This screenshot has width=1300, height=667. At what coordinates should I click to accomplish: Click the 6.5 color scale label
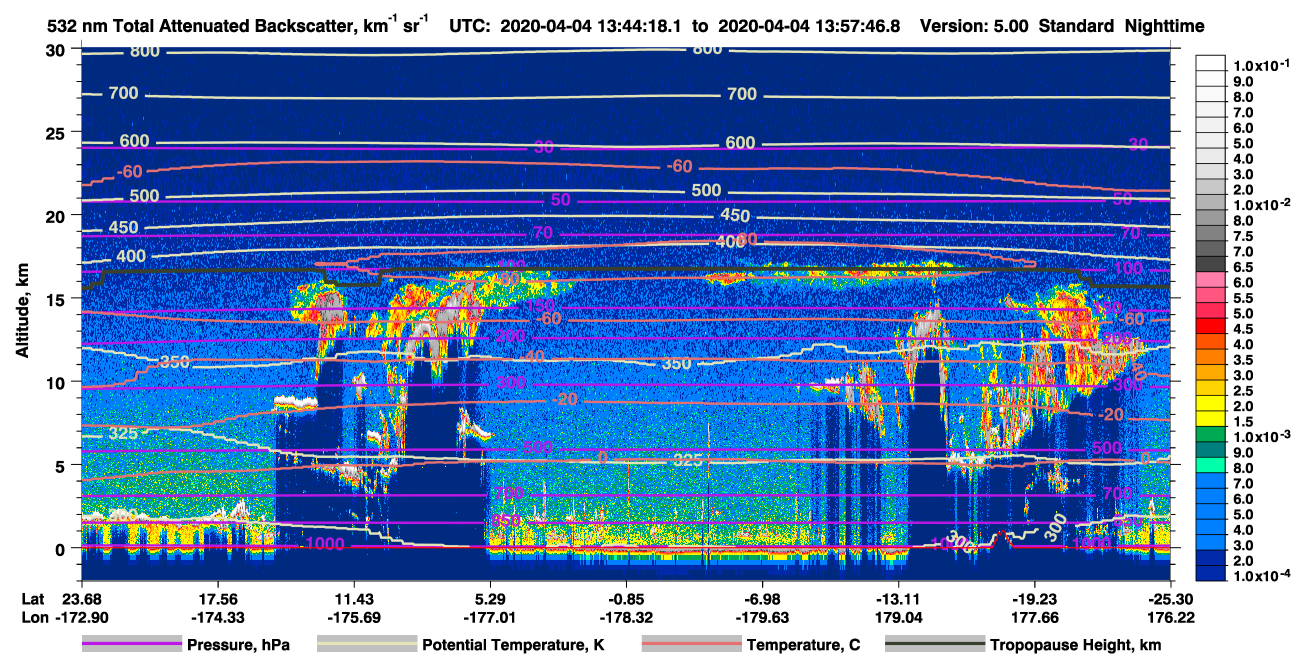[x=1242, y=268]
